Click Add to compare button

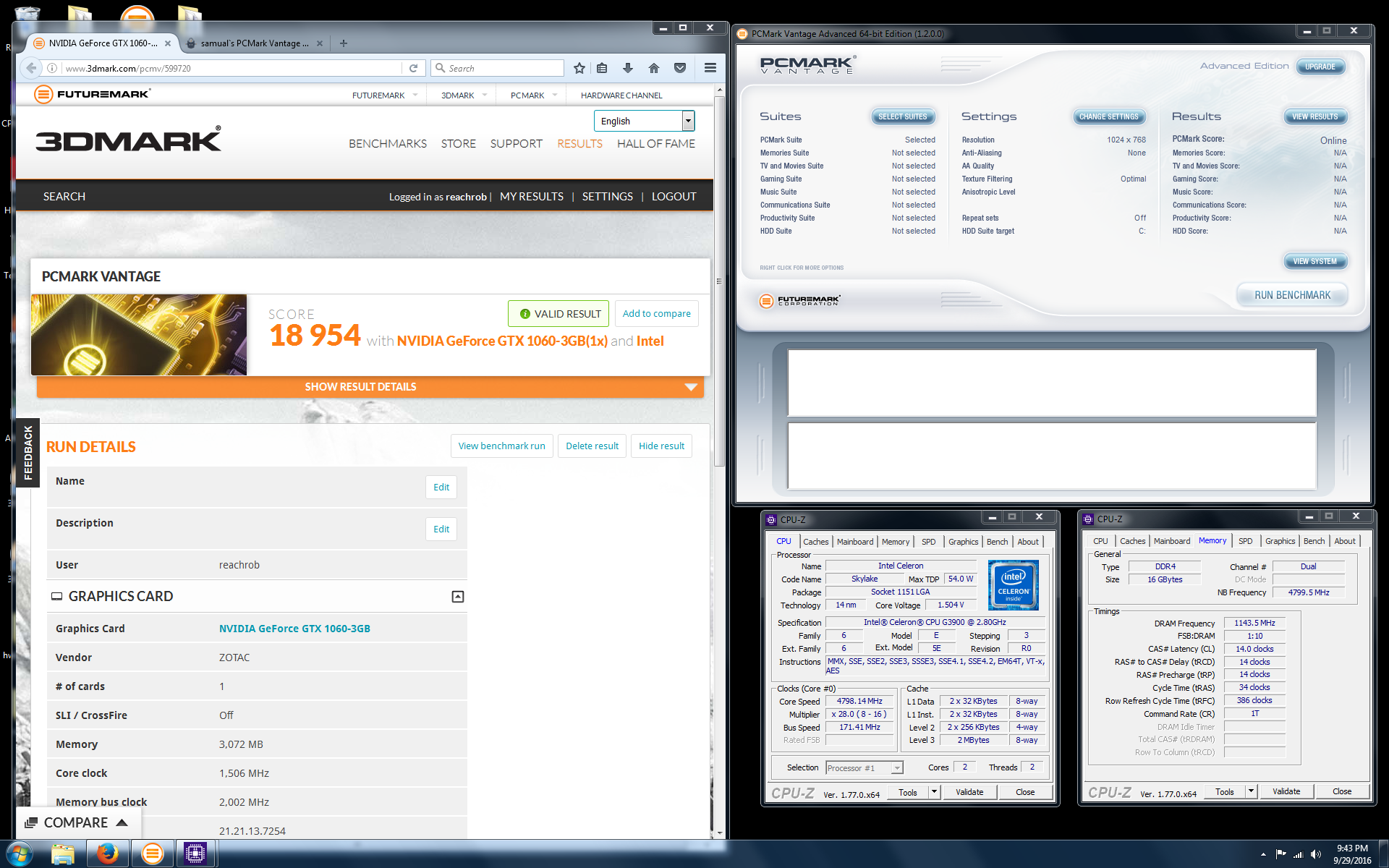656,313
